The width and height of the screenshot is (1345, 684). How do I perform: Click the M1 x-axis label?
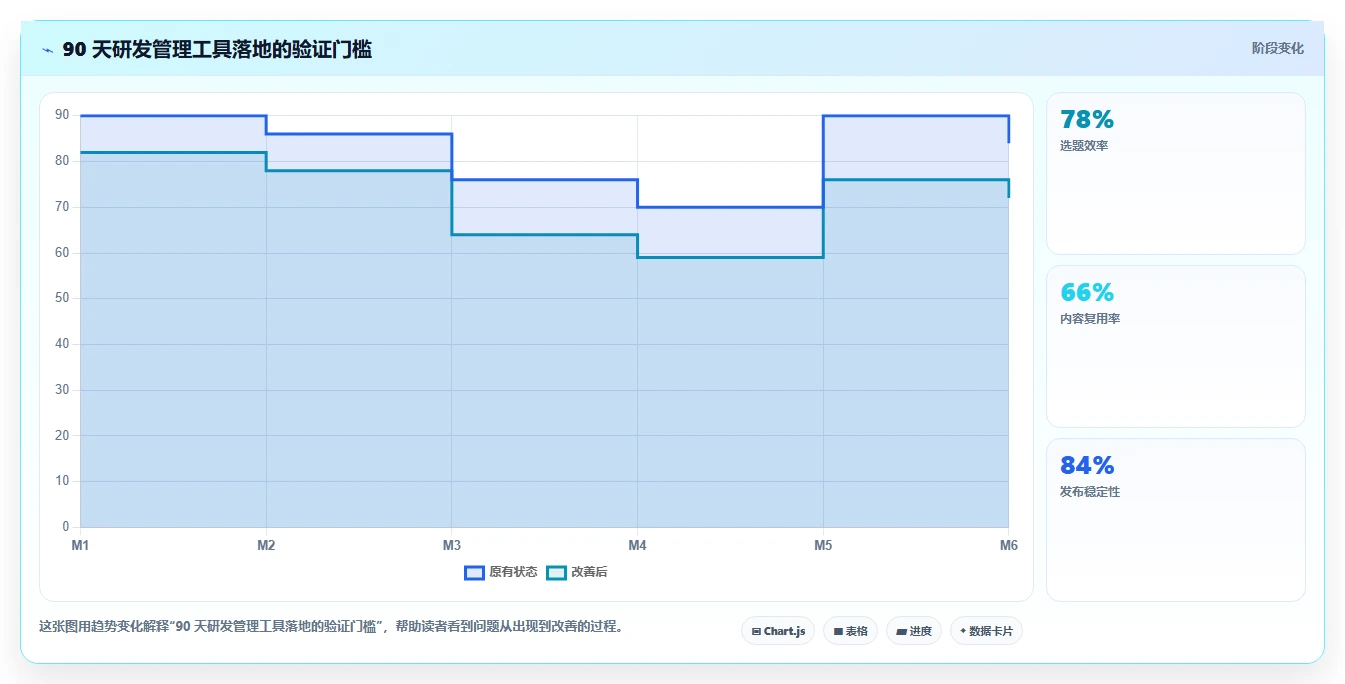tap(80, 545)
